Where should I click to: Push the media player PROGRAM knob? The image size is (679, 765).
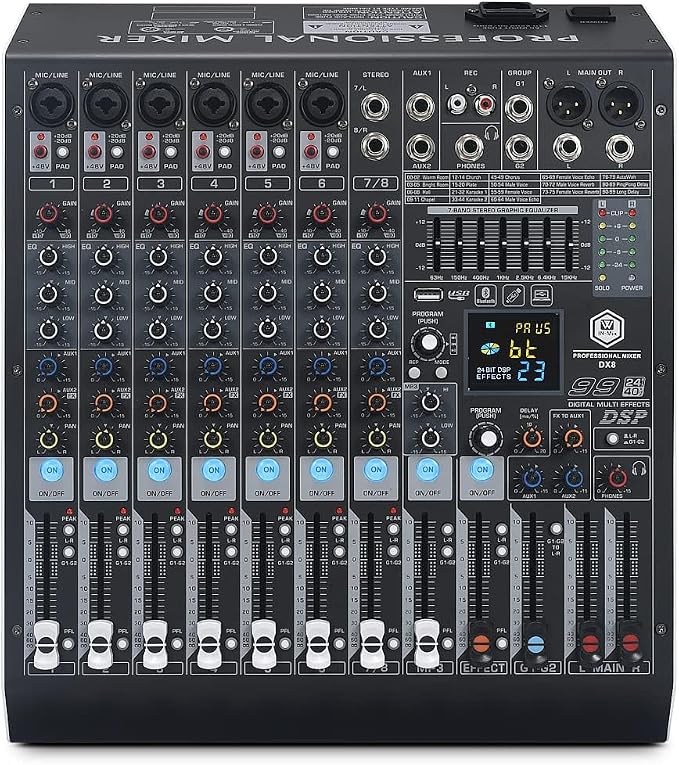[x=428, y=342]
